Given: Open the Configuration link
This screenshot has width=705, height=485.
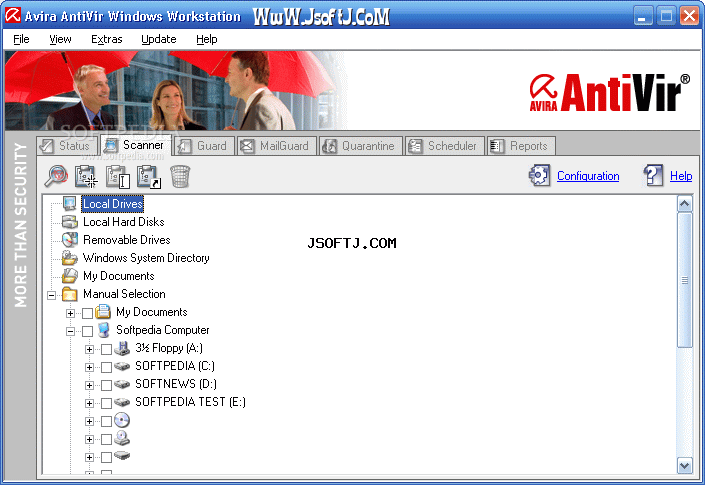Looking at the screenshot, I should [x=588, y=176].
